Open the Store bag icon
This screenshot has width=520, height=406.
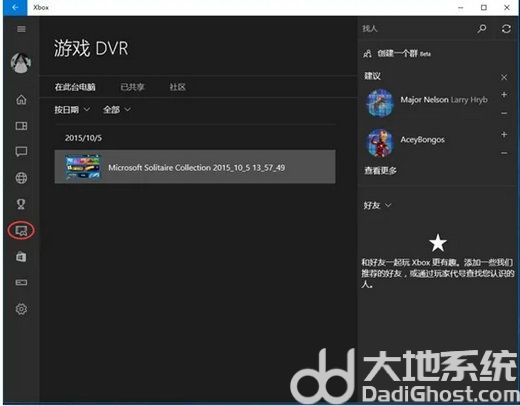(x=21, y=257)
